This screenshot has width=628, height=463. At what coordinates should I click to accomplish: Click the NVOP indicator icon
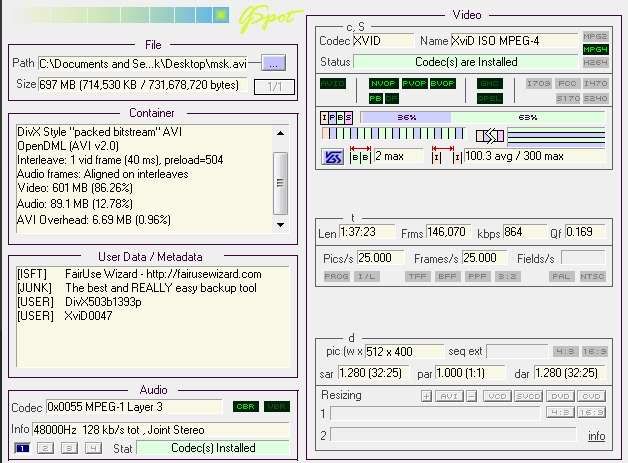coord(383,83)
